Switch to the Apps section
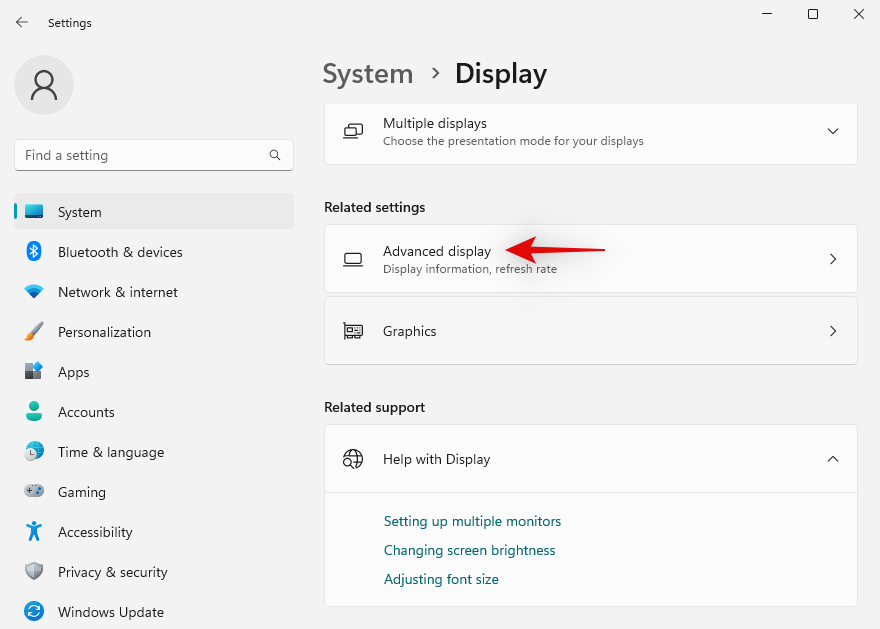 coord(73,372)
